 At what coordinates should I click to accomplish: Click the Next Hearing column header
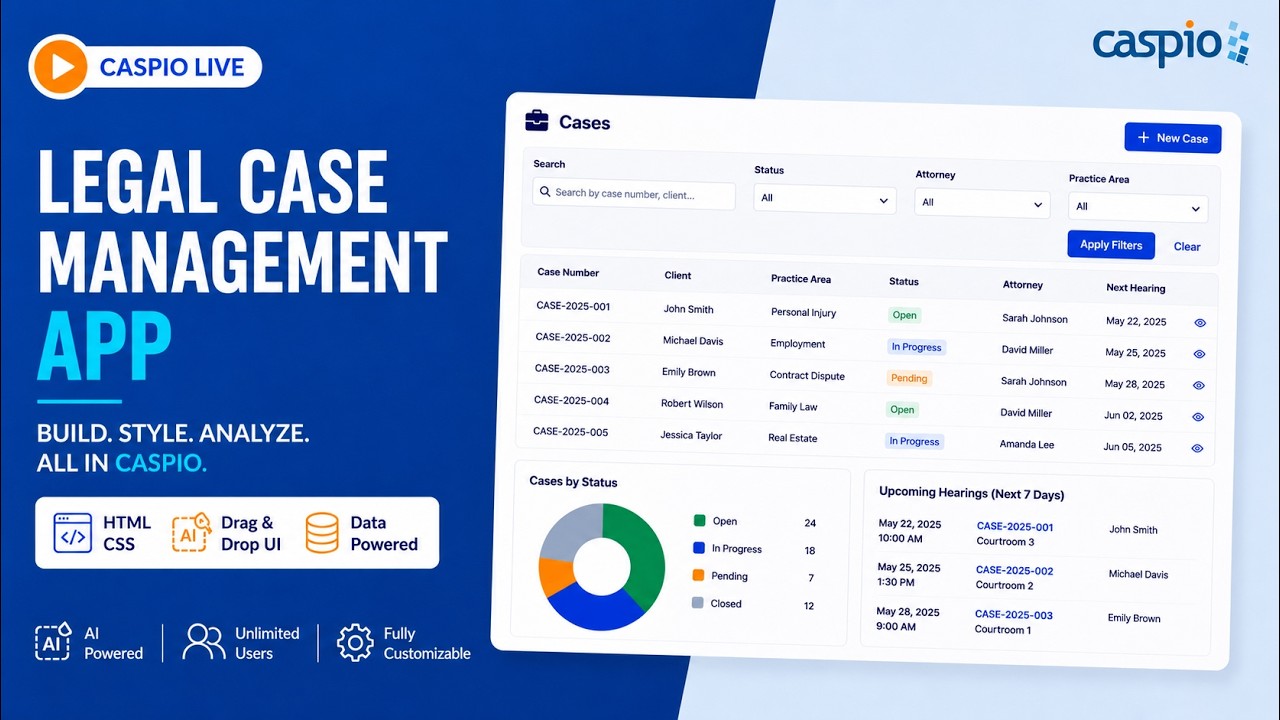pyautogui.click(x=1136, y=288)
